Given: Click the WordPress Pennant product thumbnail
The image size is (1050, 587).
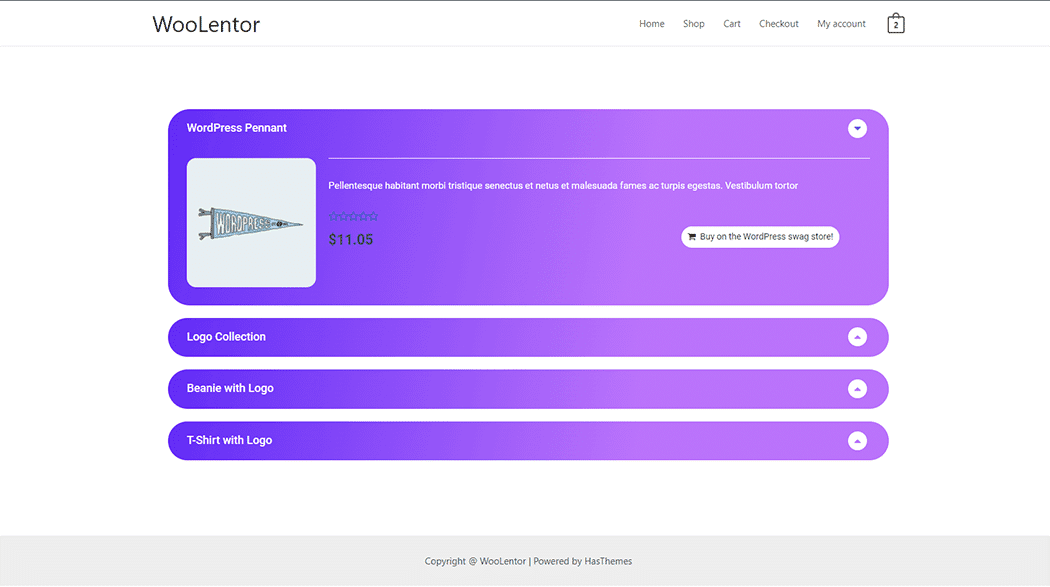Looking at the screenshot, I should click(251, 222).
